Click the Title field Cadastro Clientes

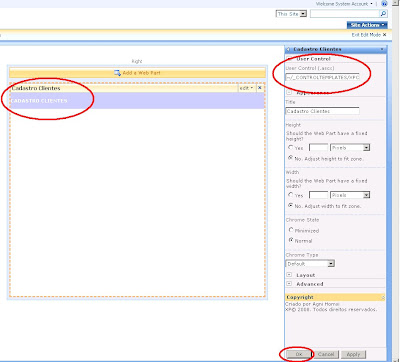pos(322,111)
